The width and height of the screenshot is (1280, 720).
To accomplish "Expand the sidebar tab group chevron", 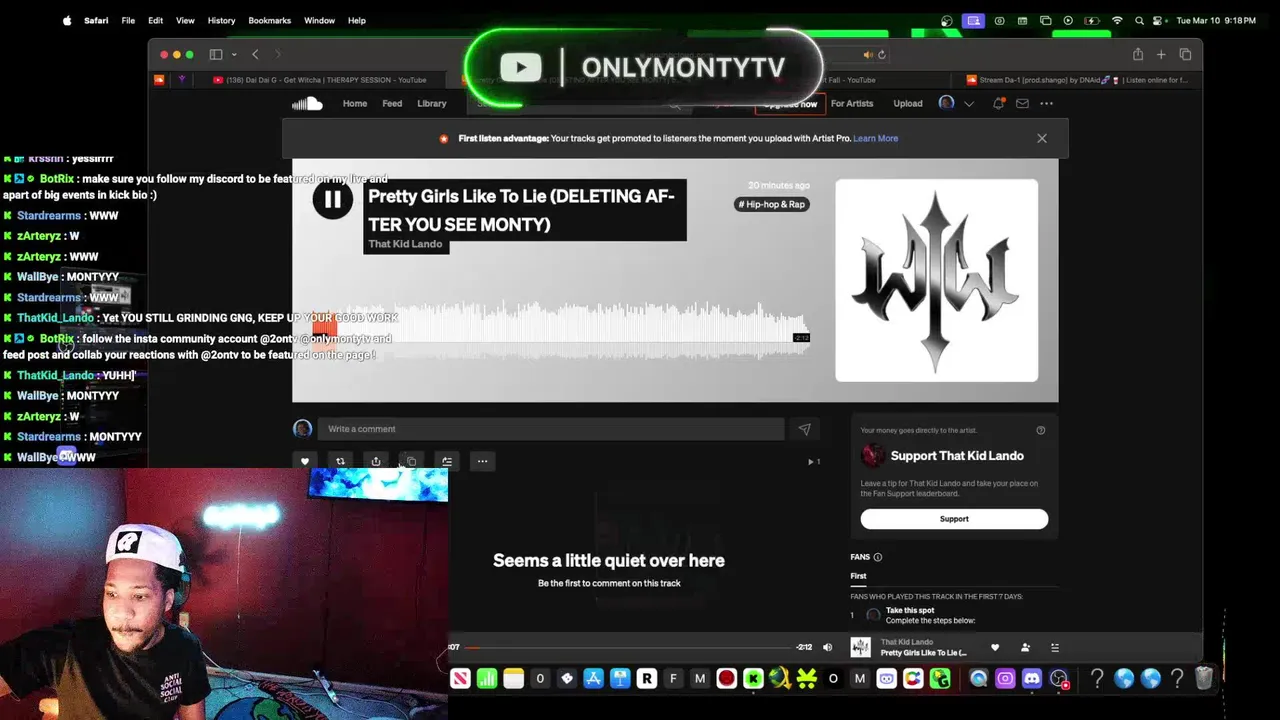I will pos(235,54).
